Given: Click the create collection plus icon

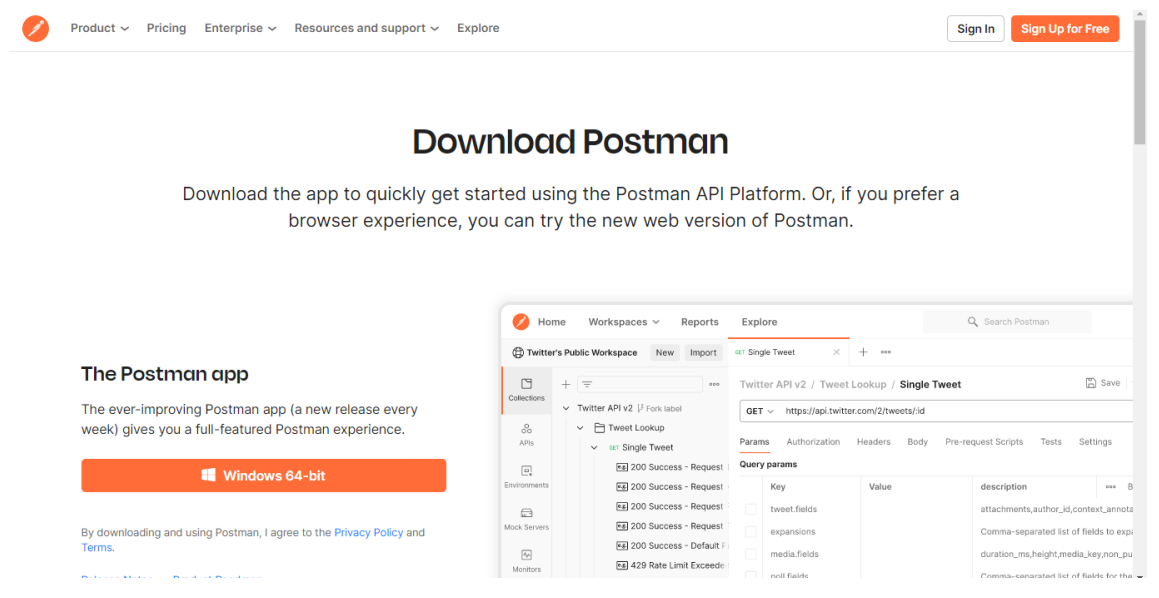Looking at the screenshot, I should coord(565,384).
